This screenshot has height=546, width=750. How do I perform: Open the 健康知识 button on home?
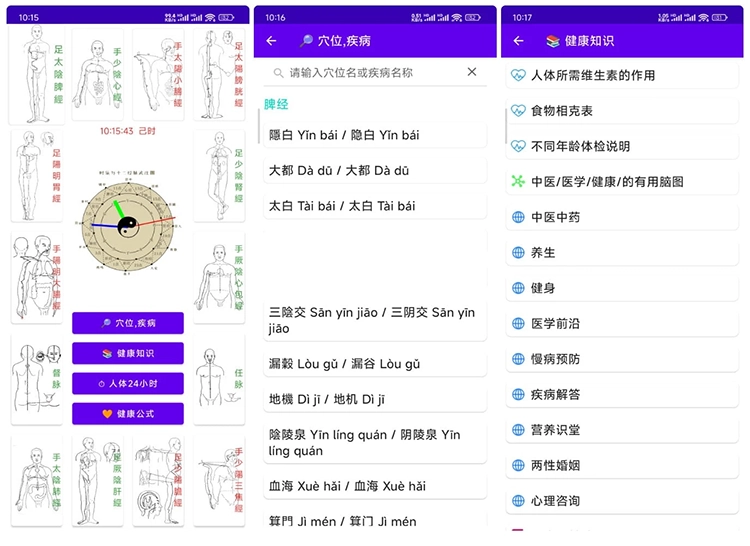[127, 353]
